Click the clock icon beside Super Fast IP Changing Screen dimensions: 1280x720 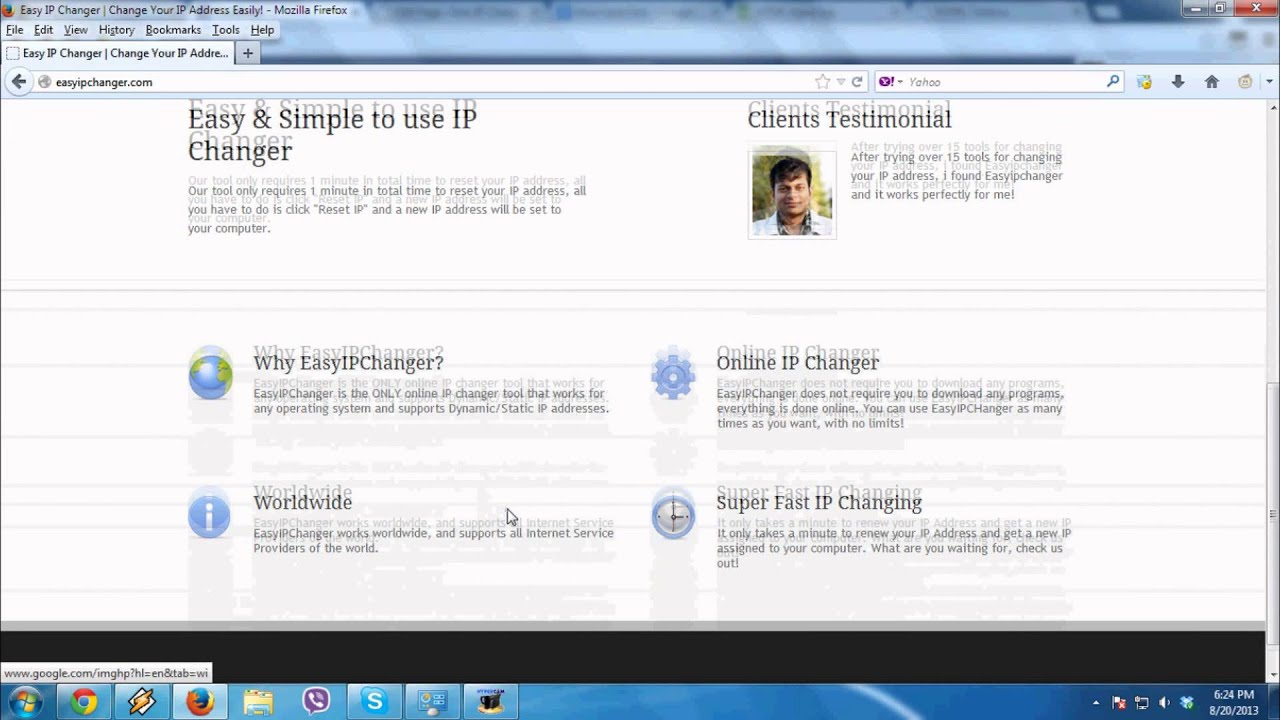pos(673,515)
